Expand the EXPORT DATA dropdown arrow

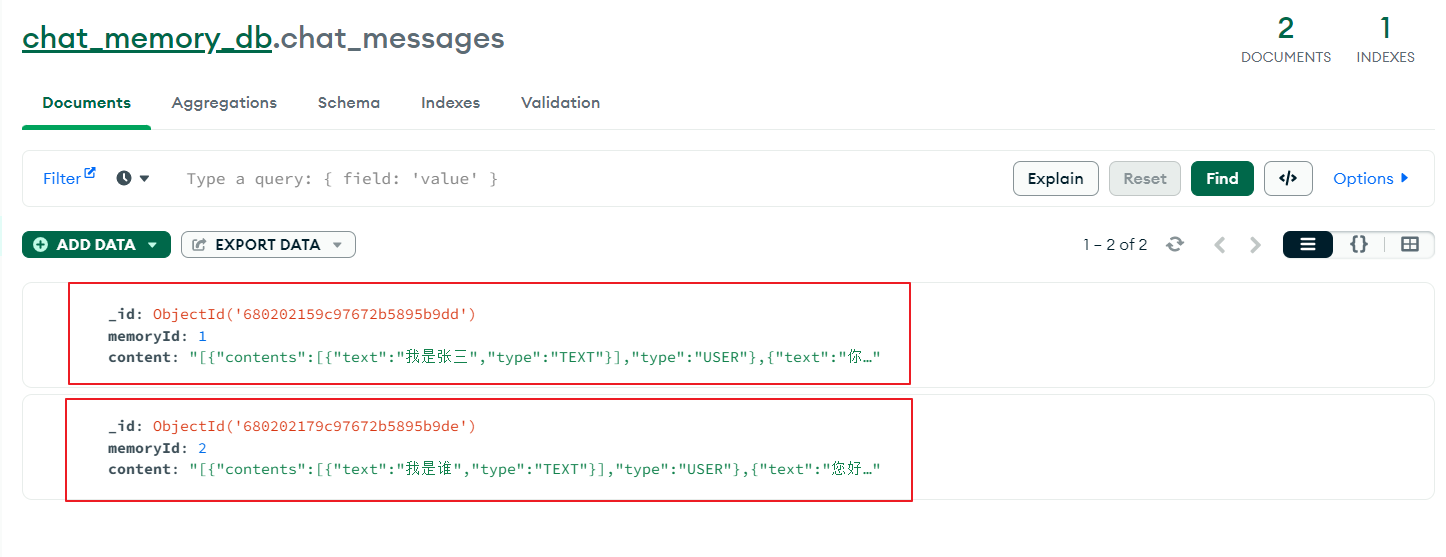click(337, 245)
